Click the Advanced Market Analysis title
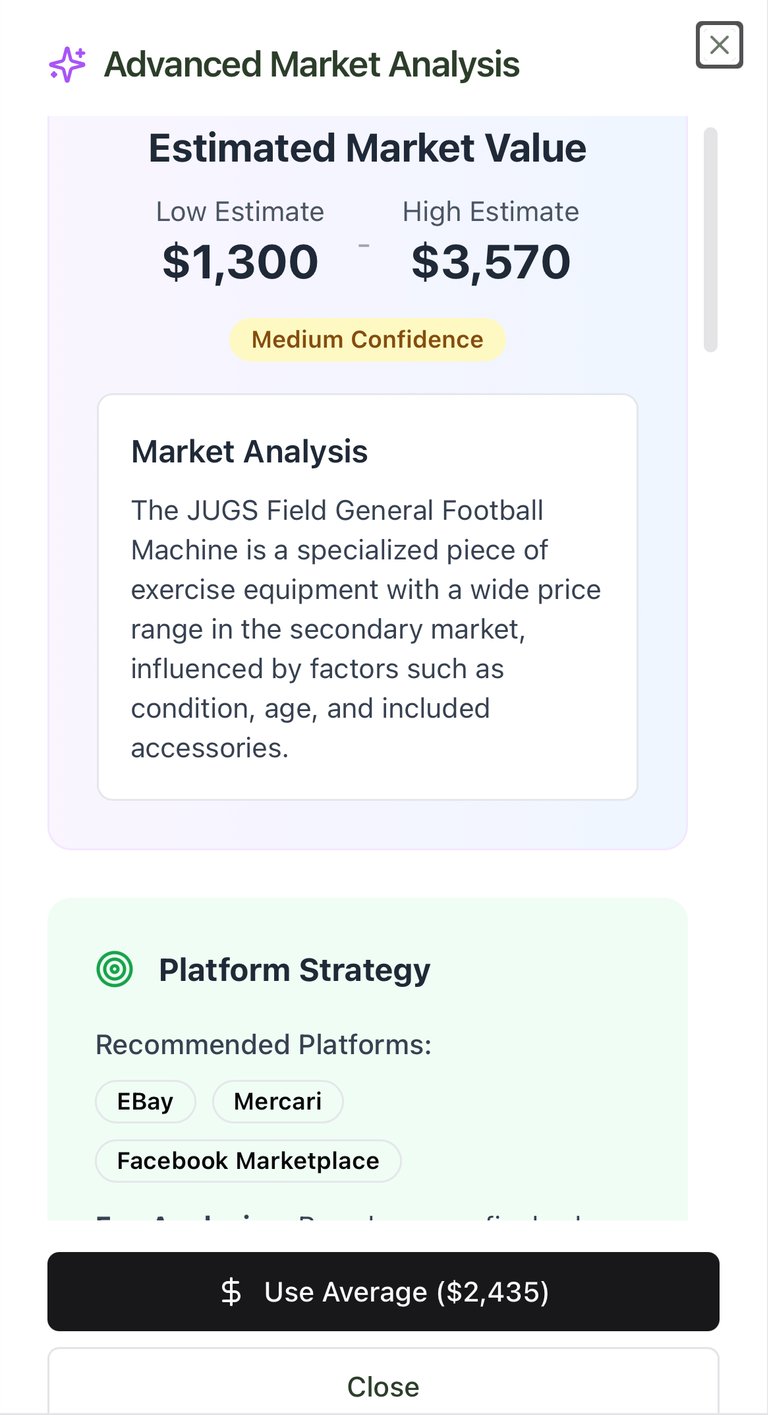 311,65
